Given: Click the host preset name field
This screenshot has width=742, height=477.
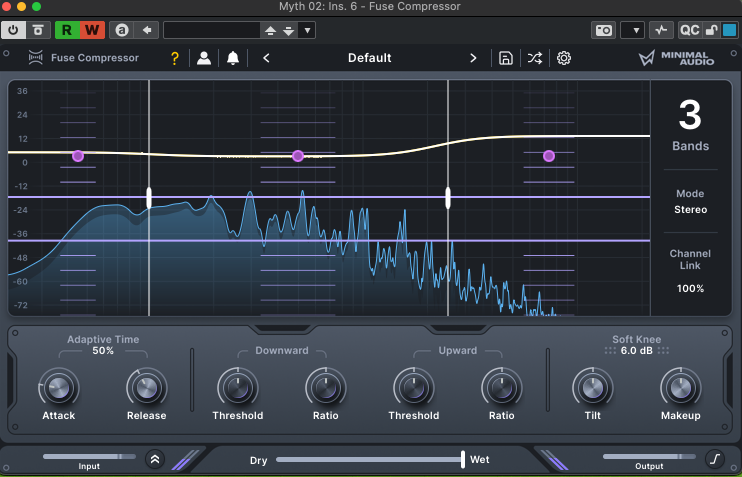Looking at the screenshot, I should click(212, 30).
